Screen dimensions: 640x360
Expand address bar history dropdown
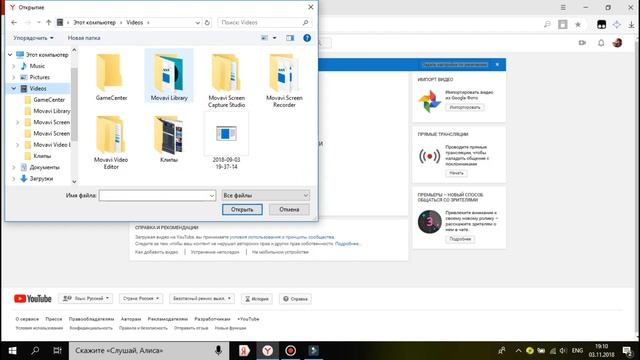198,22
